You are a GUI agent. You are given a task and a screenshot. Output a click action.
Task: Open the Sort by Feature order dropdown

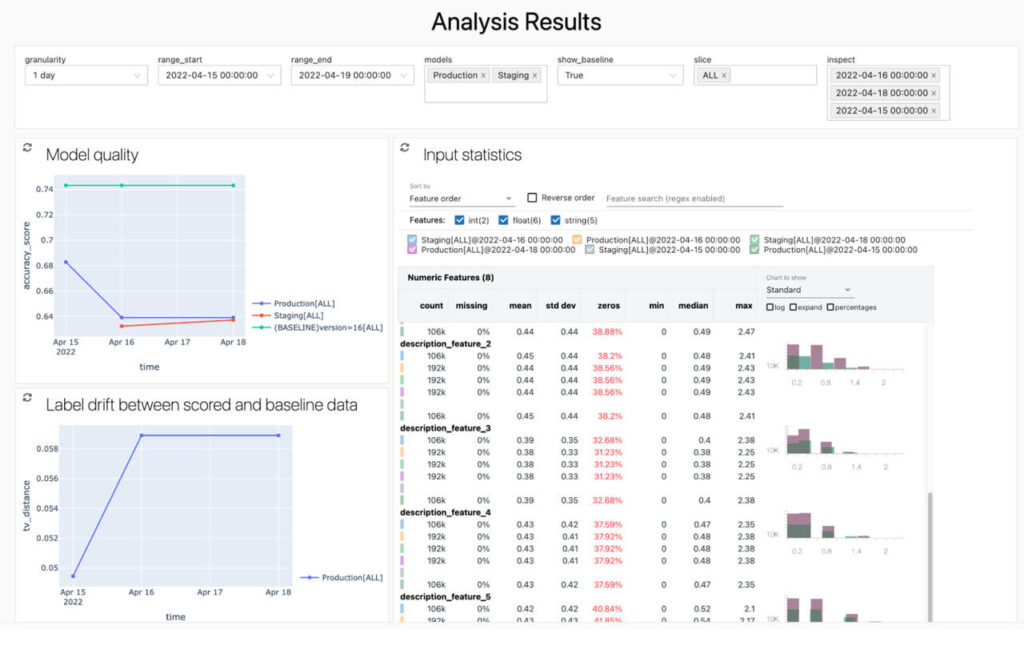(460, 199)
